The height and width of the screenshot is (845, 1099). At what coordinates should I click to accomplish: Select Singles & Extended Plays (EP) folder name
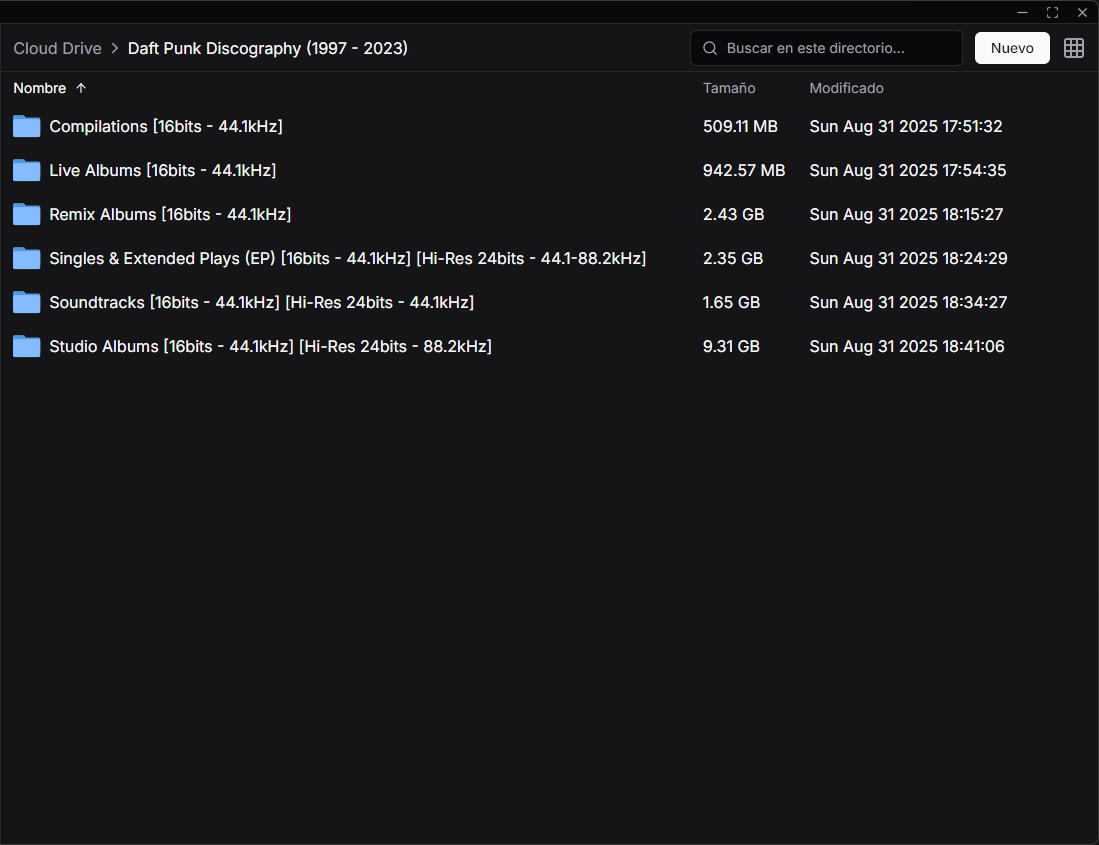pos(348,259)
